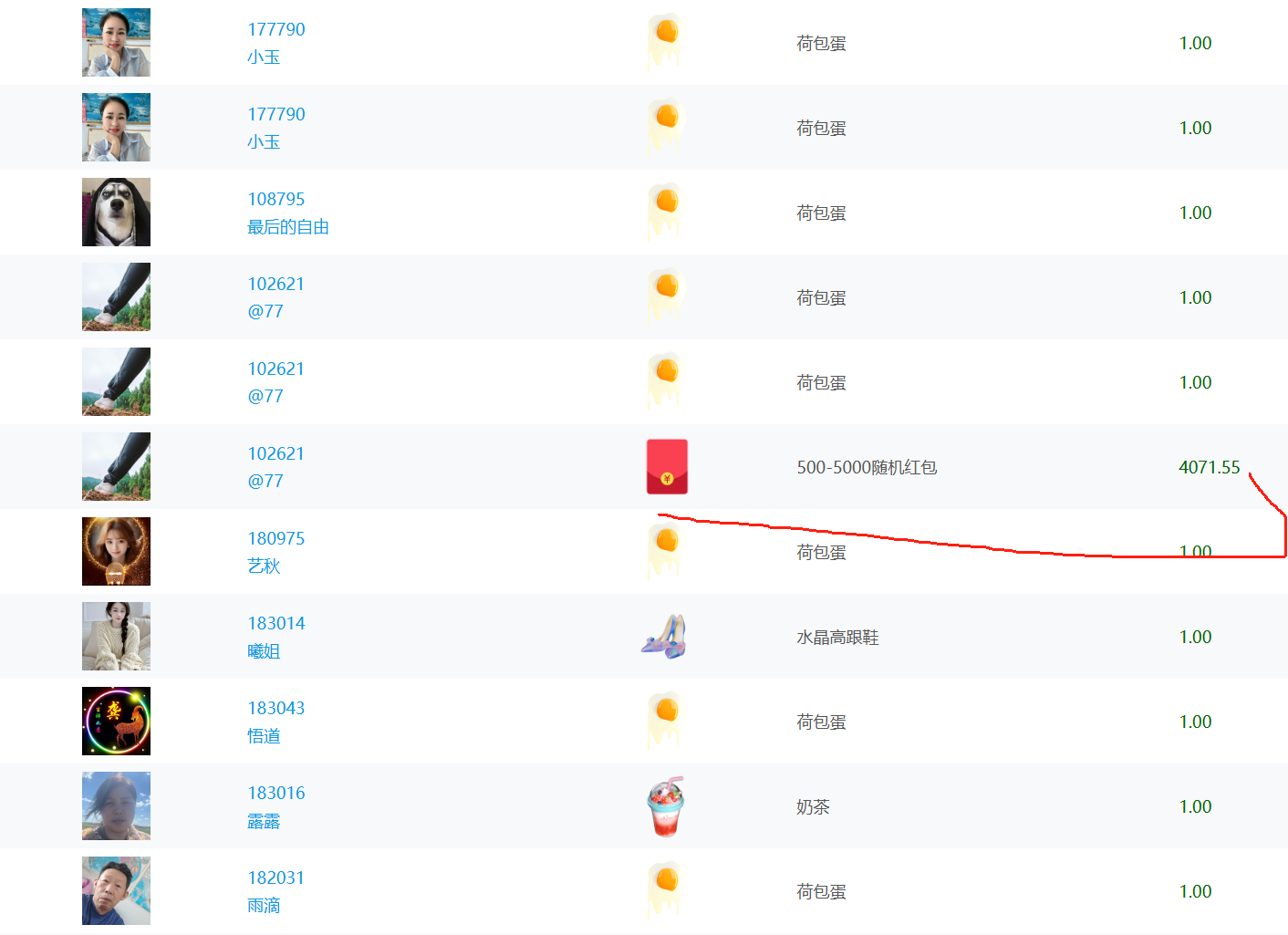Open the avatar in the second 小玉 row

click(x=116, y=128)
